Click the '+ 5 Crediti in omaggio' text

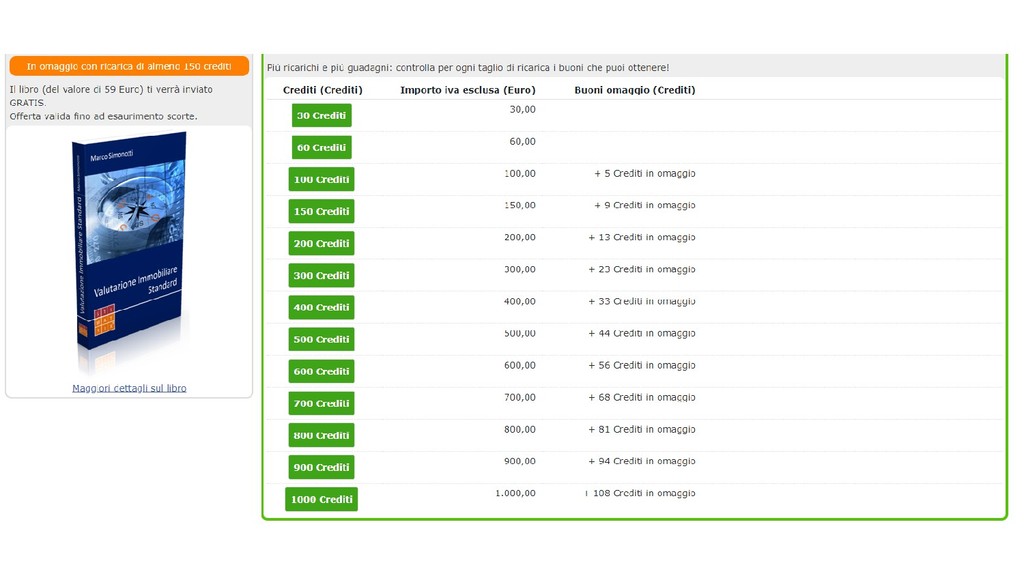tap(645, 174)
